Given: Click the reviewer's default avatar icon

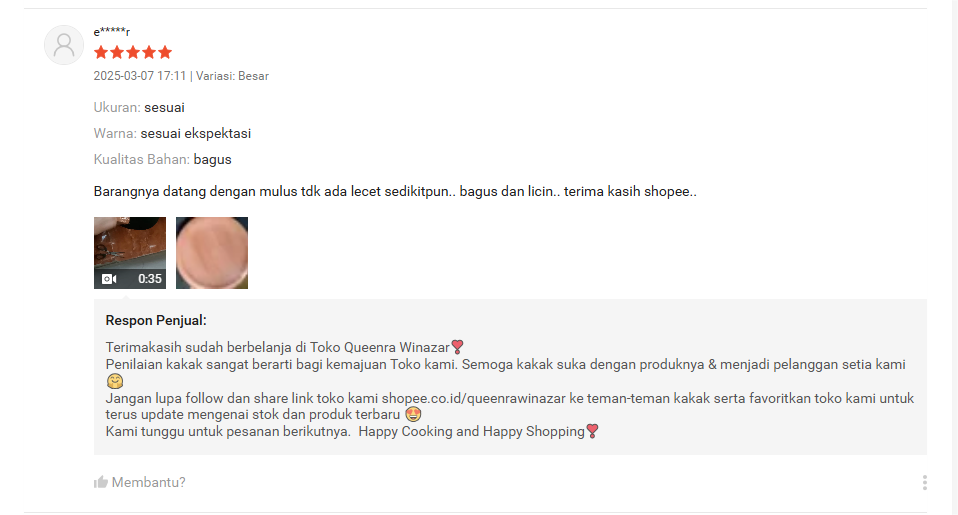Looking at the screenshot, I should pyautogui.click(x=64, y=45).
